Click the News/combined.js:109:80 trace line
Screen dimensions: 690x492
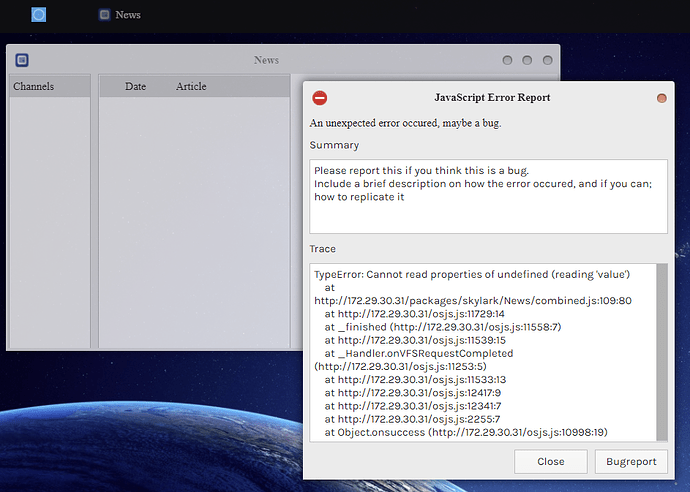[x=473, y=301]
